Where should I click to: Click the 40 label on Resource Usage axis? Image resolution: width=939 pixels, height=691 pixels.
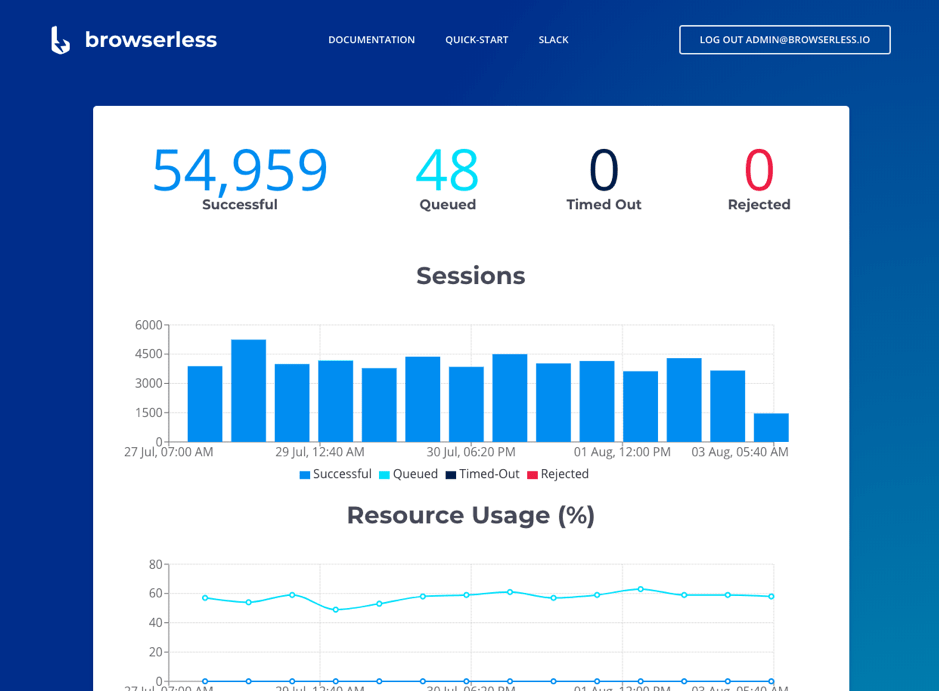pos(156,623)
